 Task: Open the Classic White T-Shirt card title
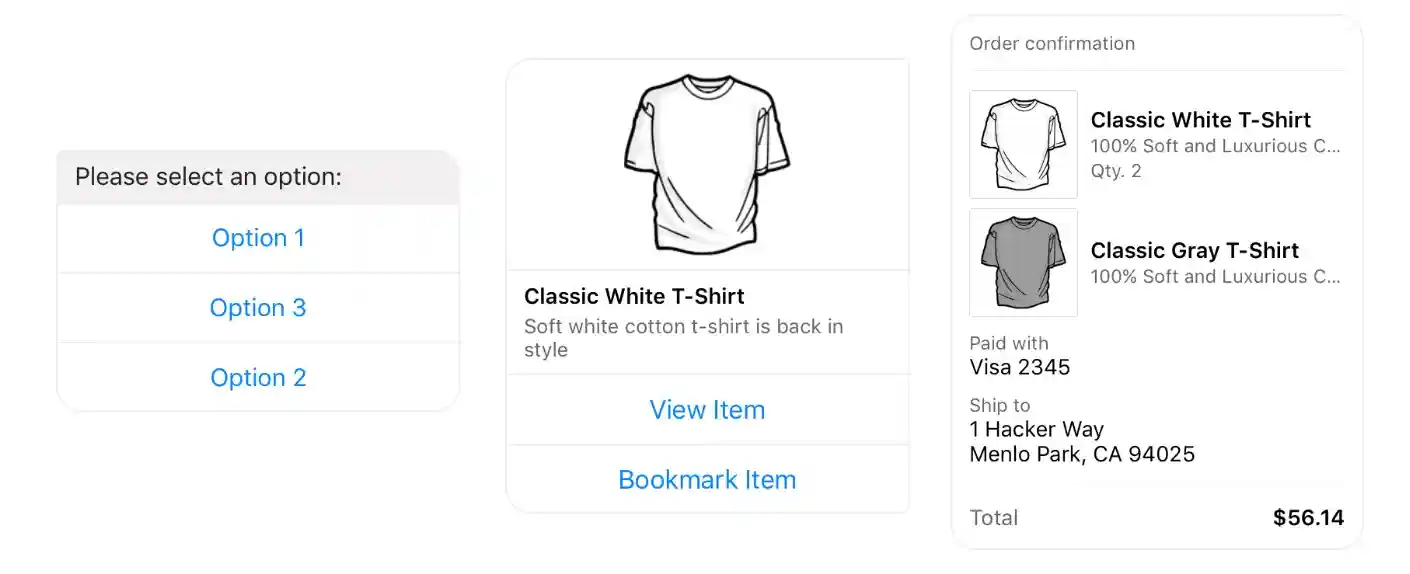coord(634,296)
